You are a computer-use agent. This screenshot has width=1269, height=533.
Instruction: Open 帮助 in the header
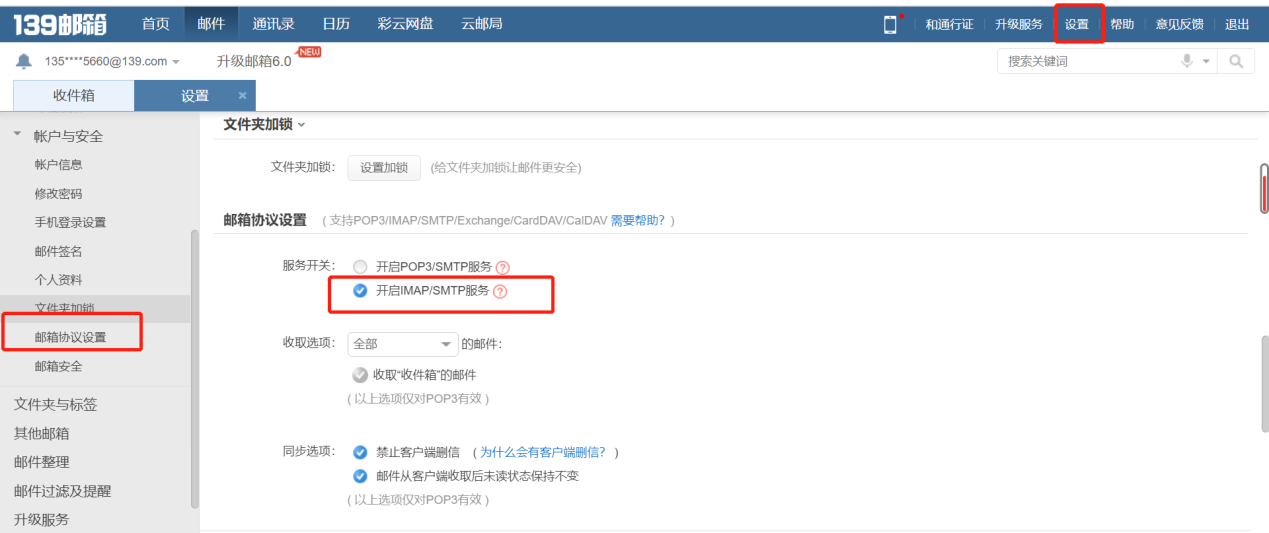click(x=1122, y=25)
